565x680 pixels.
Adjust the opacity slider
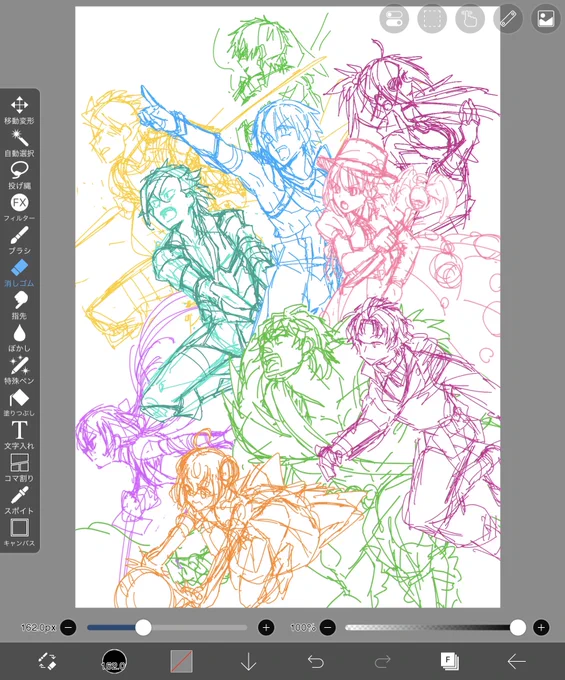(x=435, y=627)
